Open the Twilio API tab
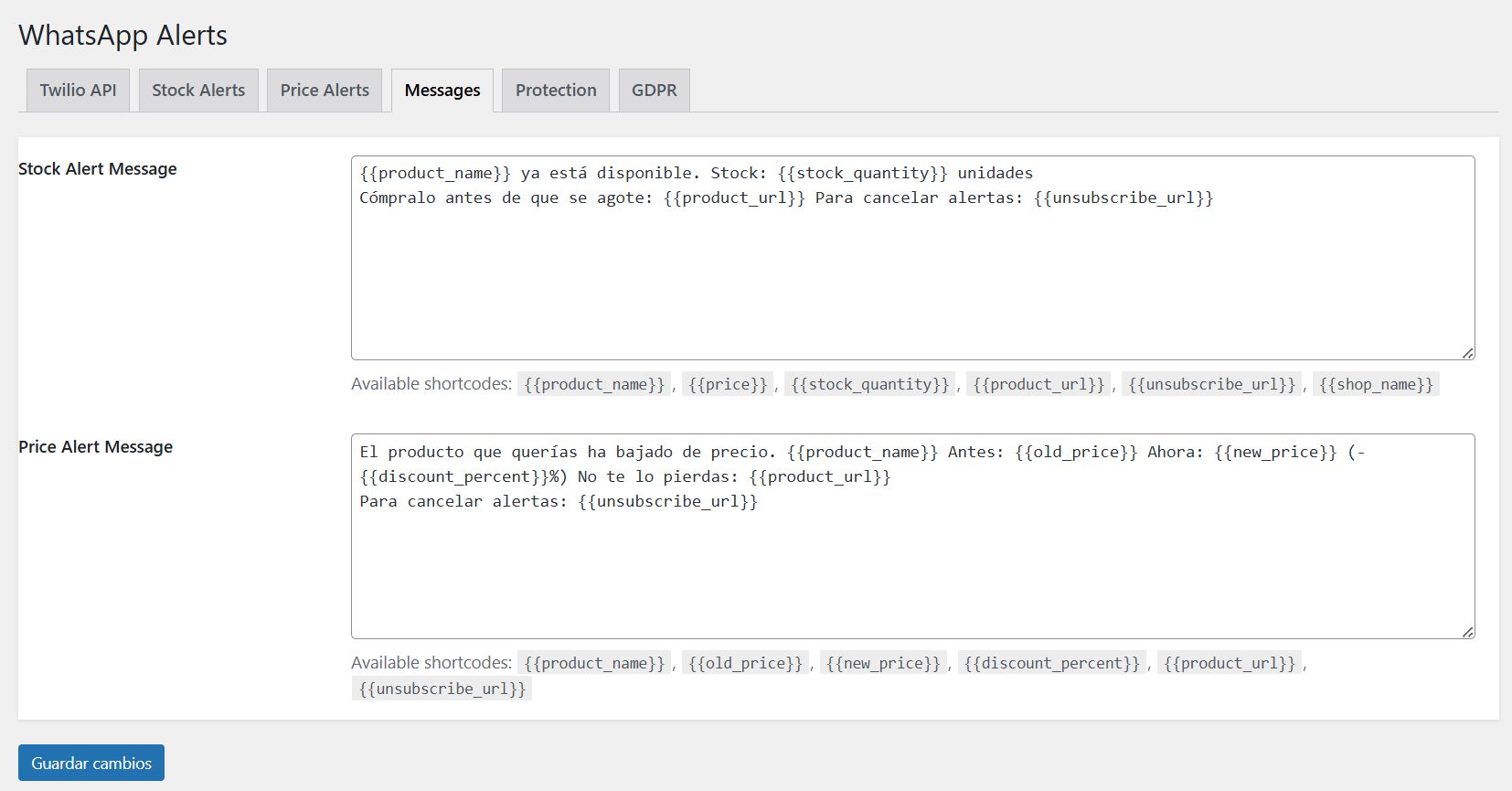 pyautogui.click(x=78, y=91)
